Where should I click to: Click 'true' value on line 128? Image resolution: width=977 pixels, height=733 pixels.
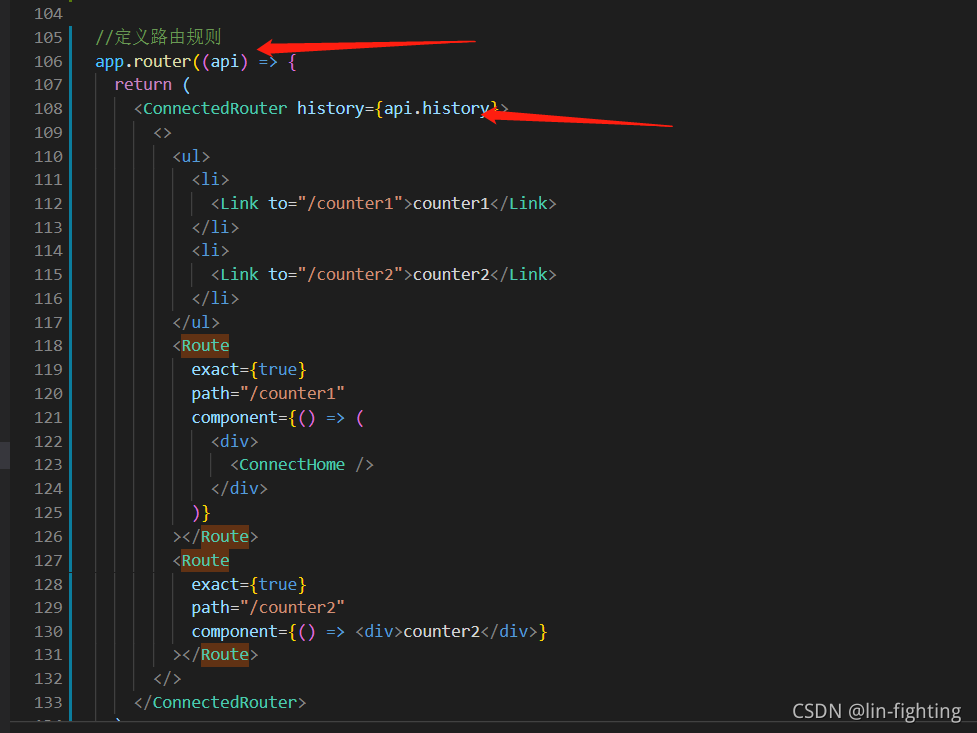click(278, 585)
